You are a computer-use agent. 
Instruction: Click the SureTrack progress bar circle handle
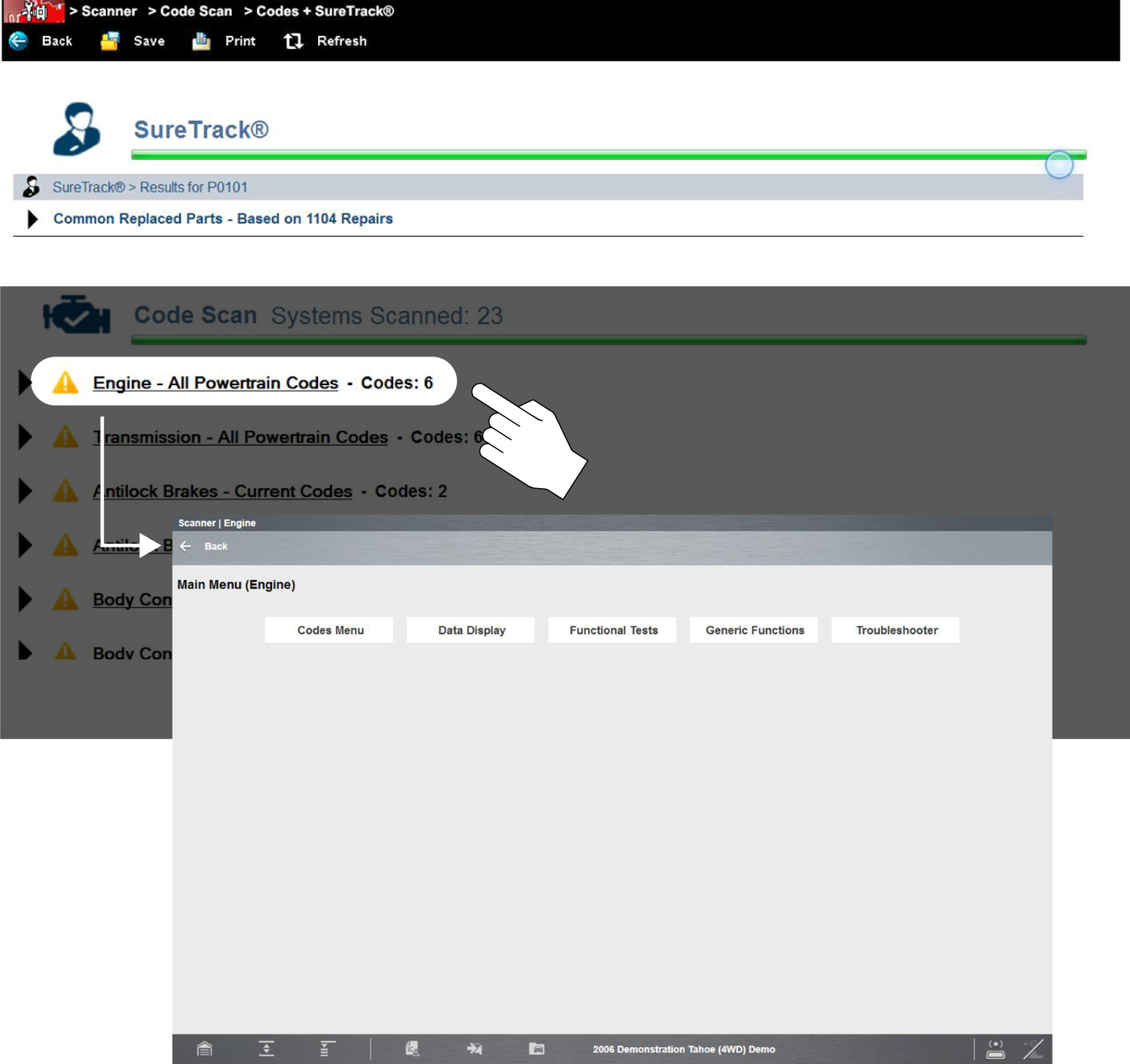click(x=1058, y=164)
